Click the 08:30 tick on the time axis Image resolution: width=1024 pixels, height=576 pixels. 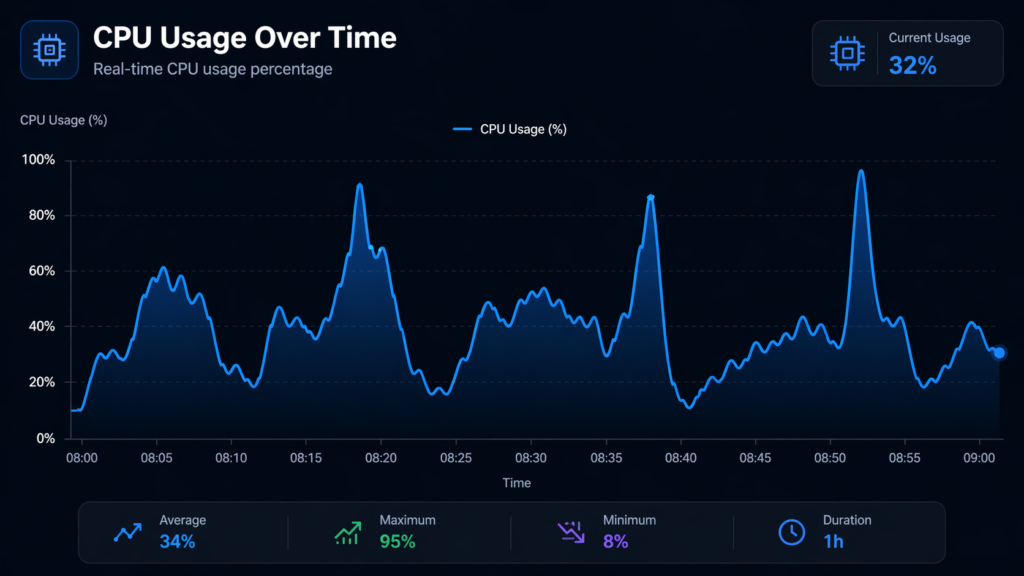[531, 458]
